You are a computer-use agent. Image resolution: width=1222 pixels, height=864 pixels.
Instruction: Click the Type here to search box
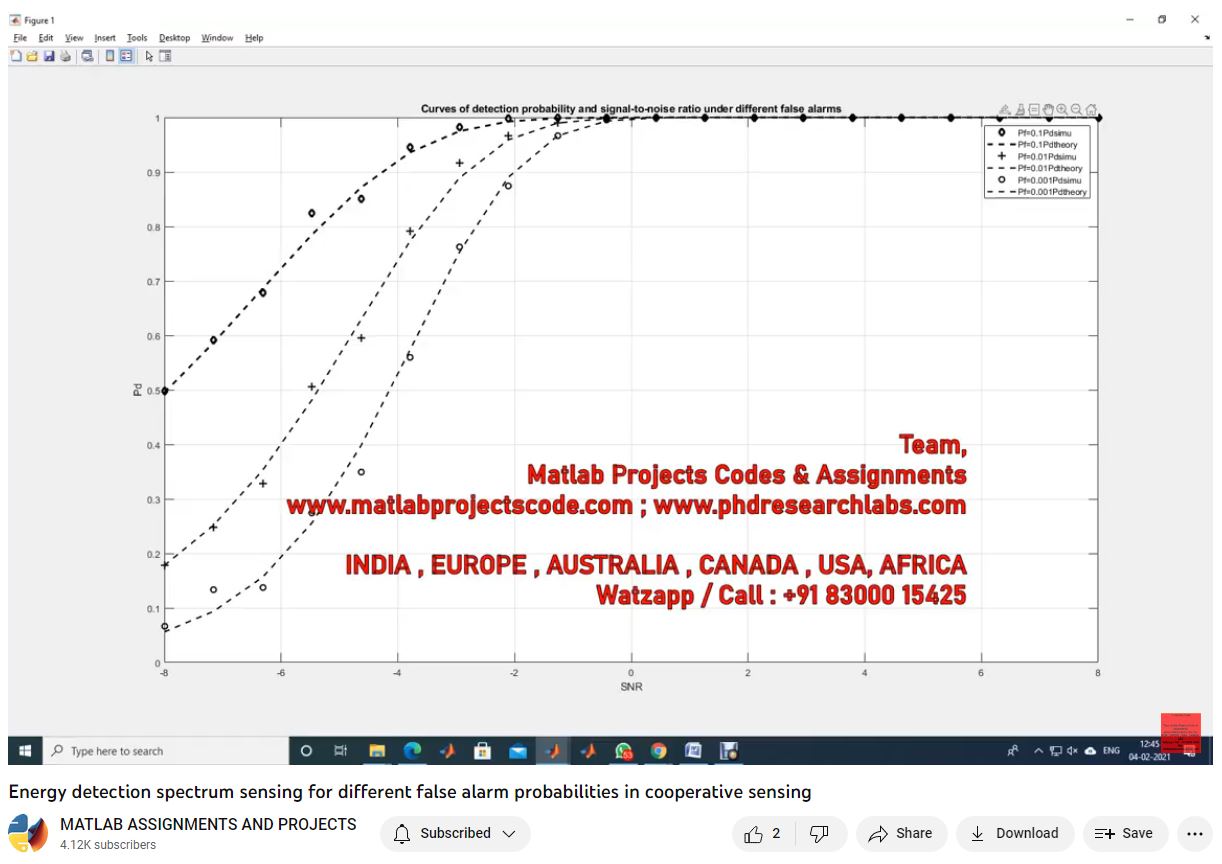pyautogui.click(x=166, y=751)
